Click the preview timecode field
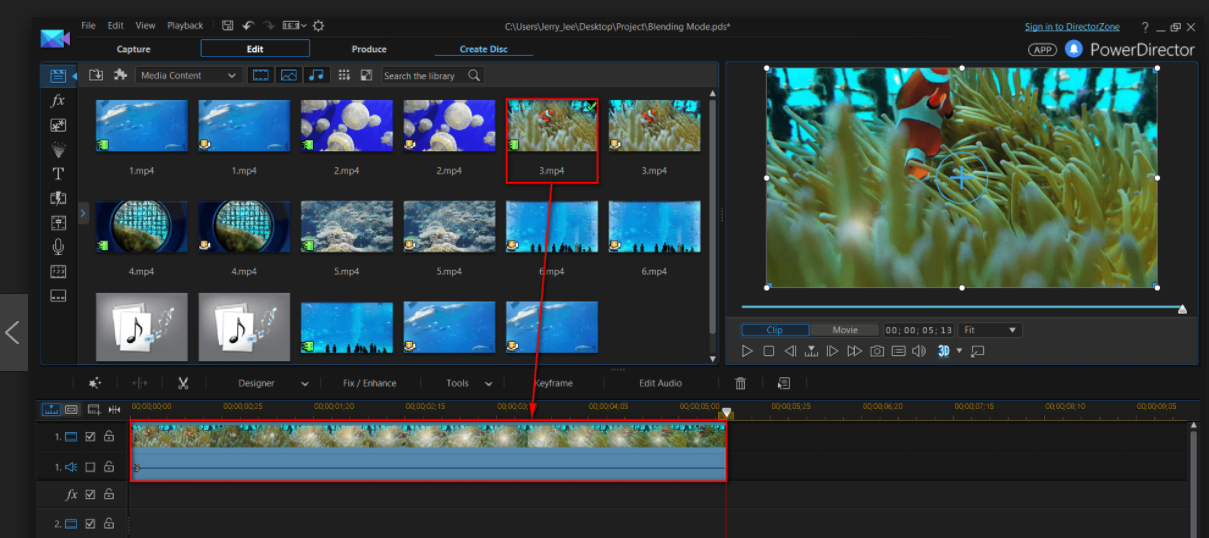Viewport: 1209px width, 538px height. [919, 330]
